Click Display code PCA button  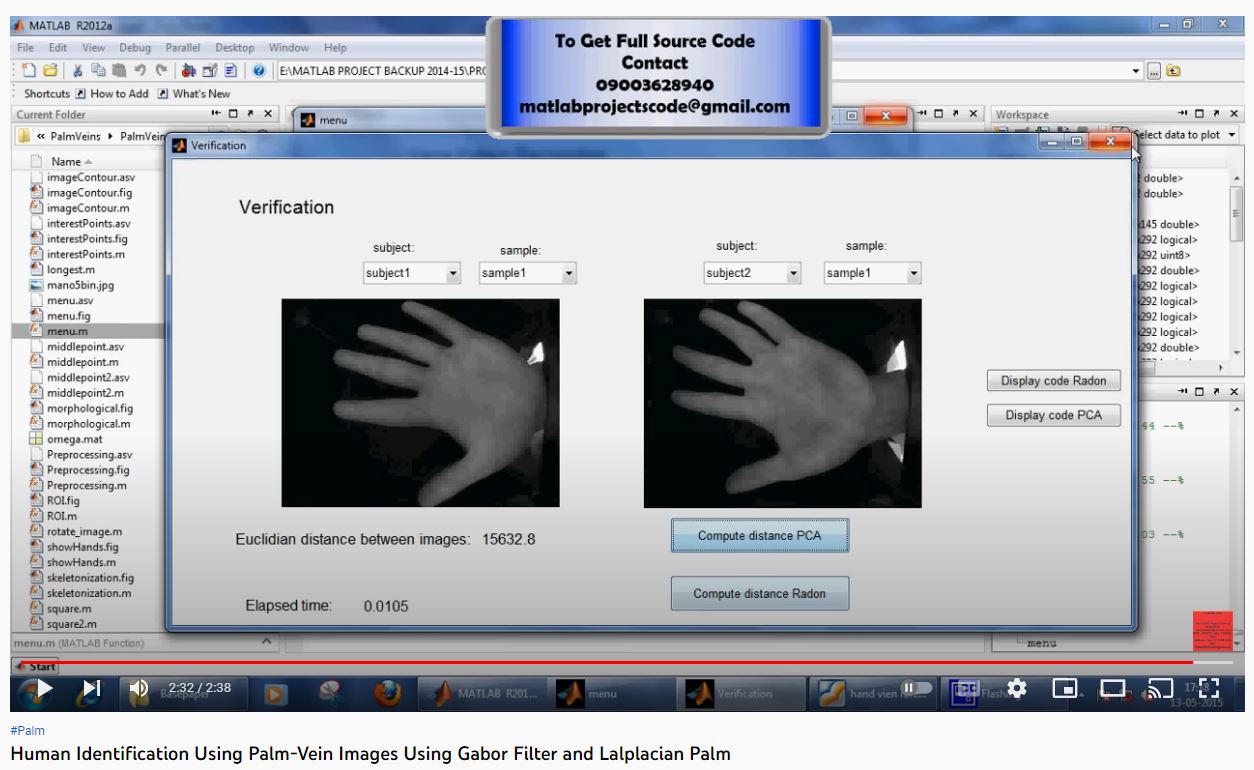(1054, 415)
